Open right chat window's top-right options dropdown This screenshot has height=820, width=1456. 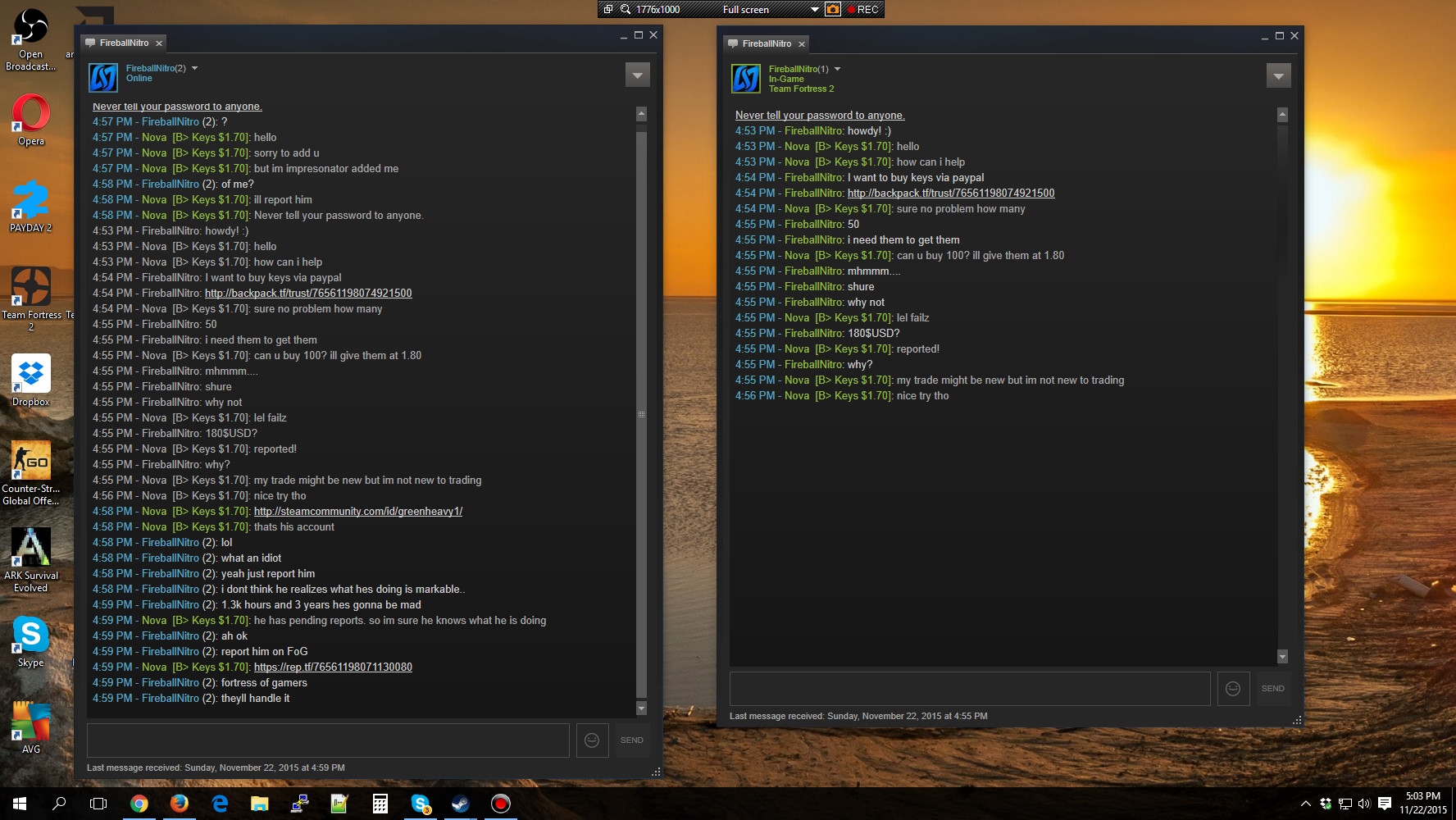click(x=1278, y=75)
